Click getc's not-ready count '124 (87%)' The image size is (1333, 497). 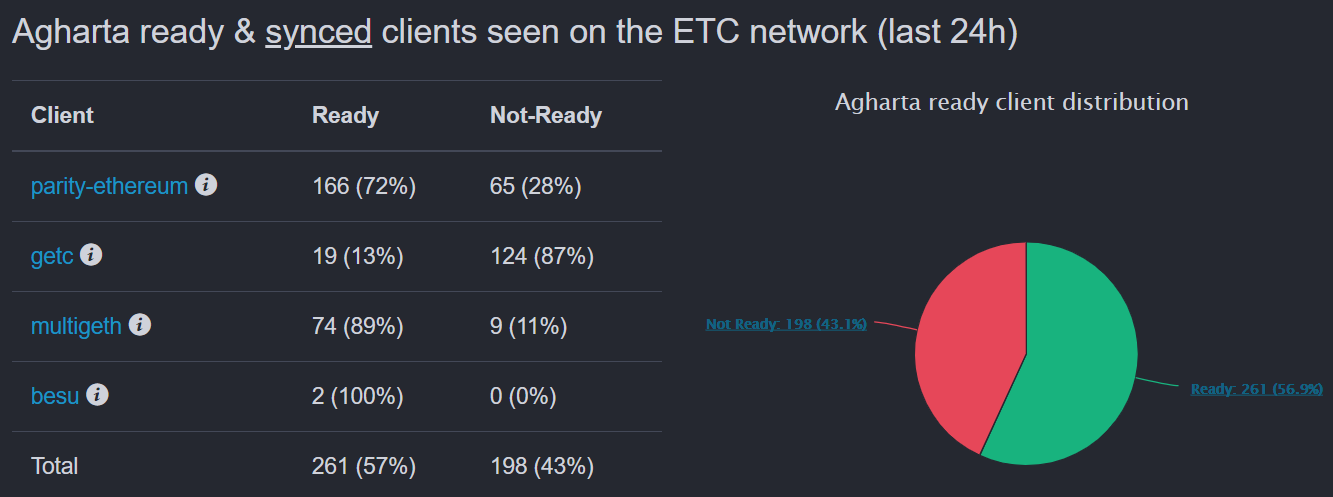(541, 256)
